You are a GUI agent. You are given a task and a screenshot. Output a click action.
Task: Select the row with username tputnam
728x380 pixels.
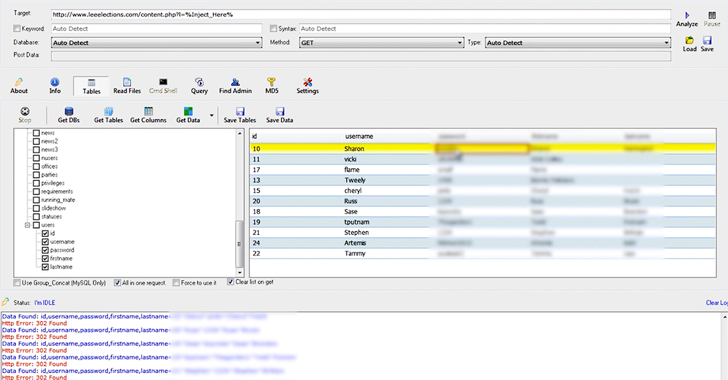tap(483, 222)
